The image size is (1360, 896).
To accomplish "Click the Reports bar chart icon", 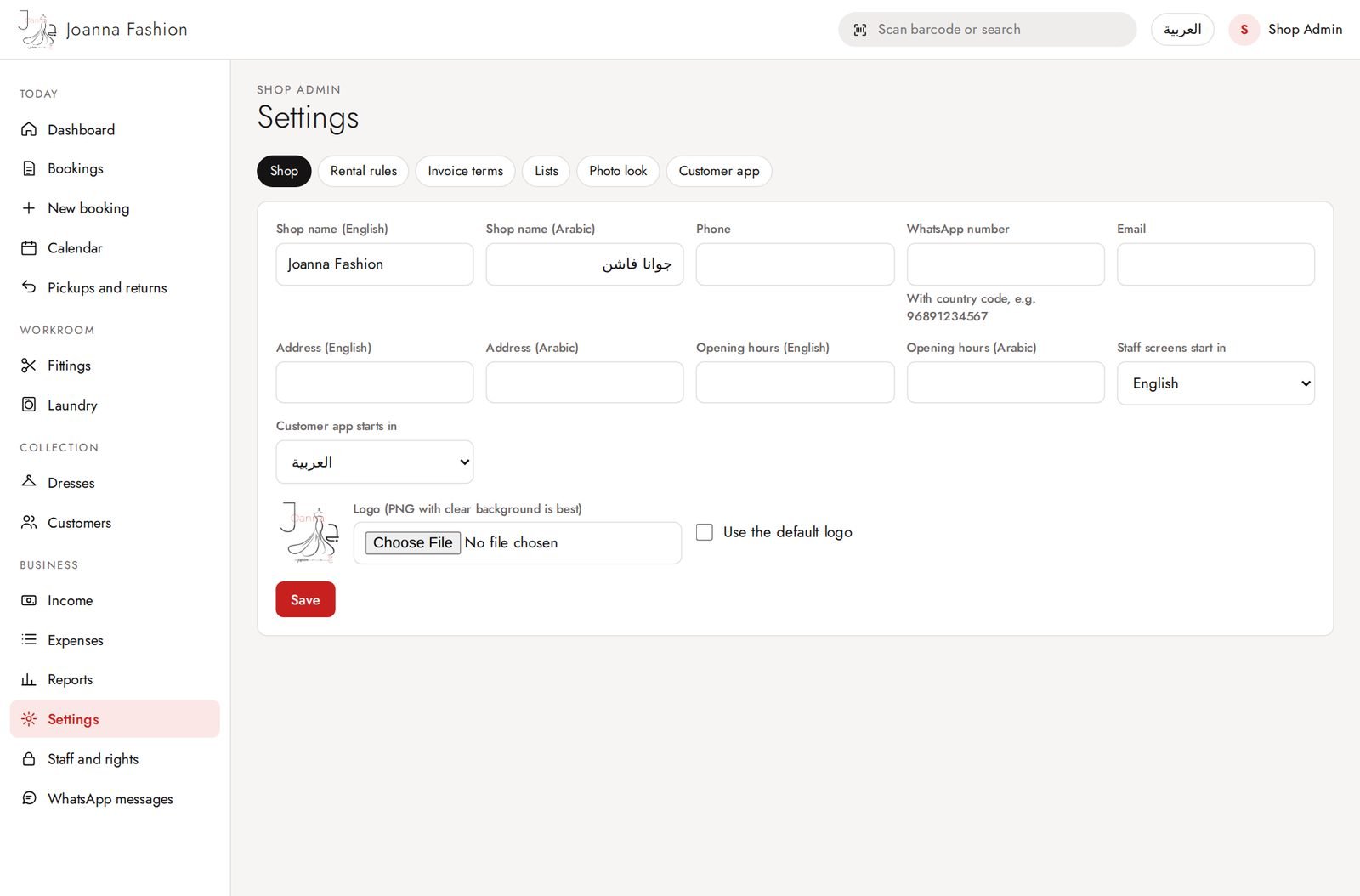I will (x=29, y=679).
